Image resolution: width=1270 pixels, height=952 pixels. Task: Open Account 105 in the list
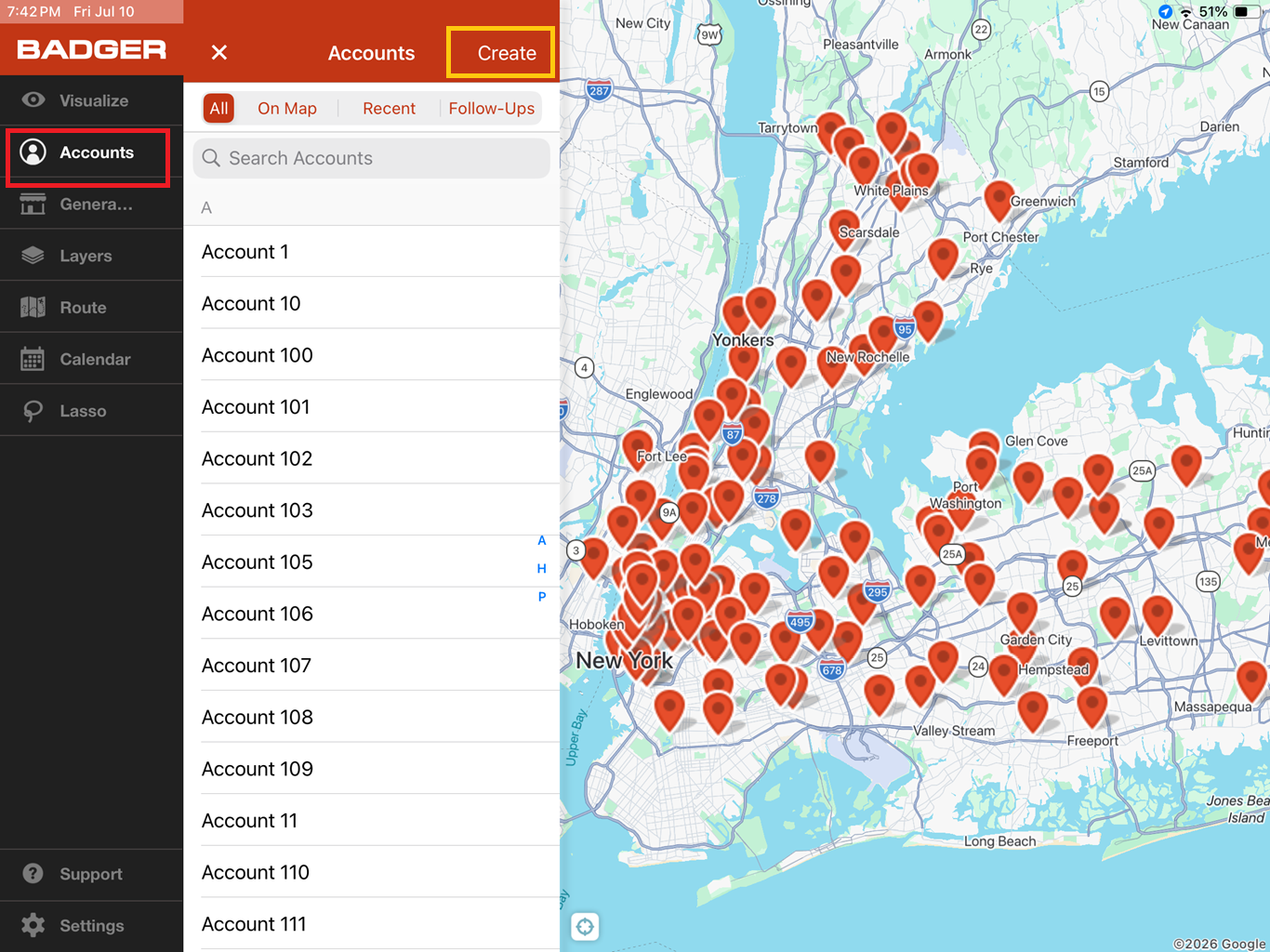(372, 562)
